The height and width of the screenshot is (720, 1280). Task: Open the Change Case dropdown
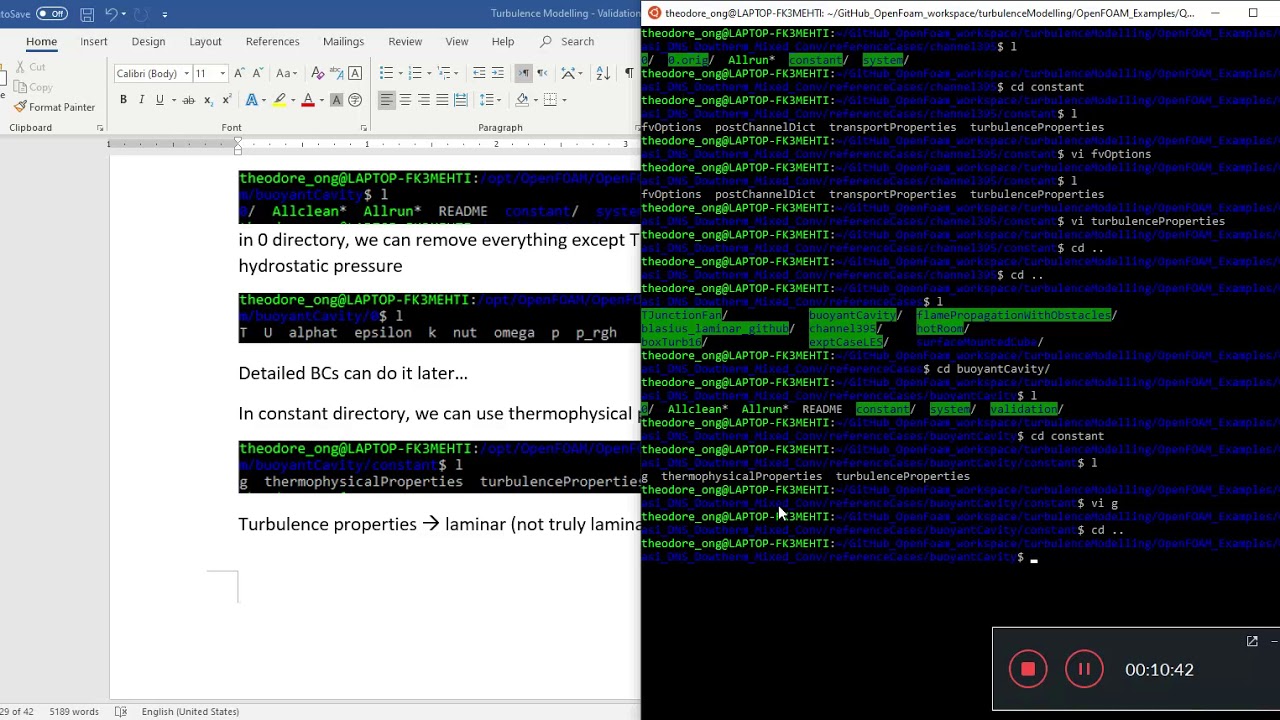pyautogui.click(x=286, y=73)
